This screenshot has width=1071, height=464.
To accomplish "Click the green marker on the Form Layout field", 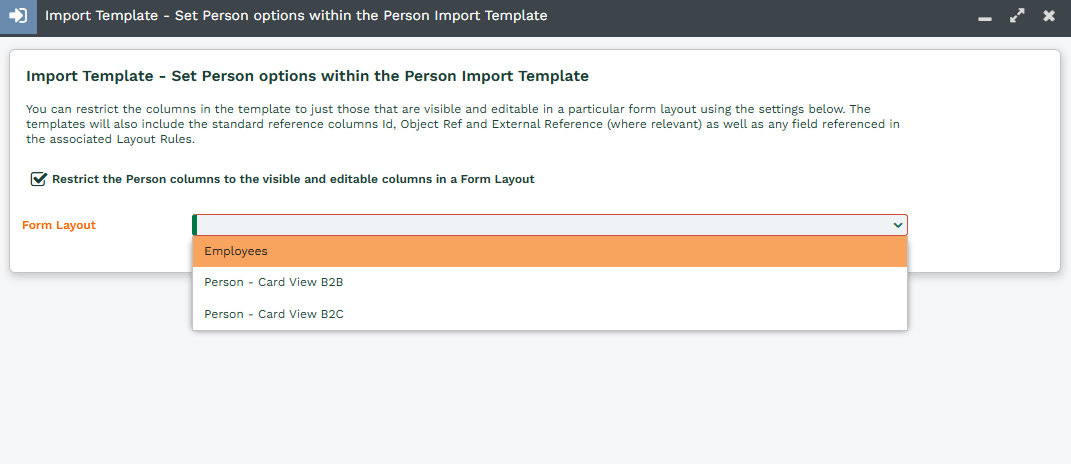I will (195, 225).
